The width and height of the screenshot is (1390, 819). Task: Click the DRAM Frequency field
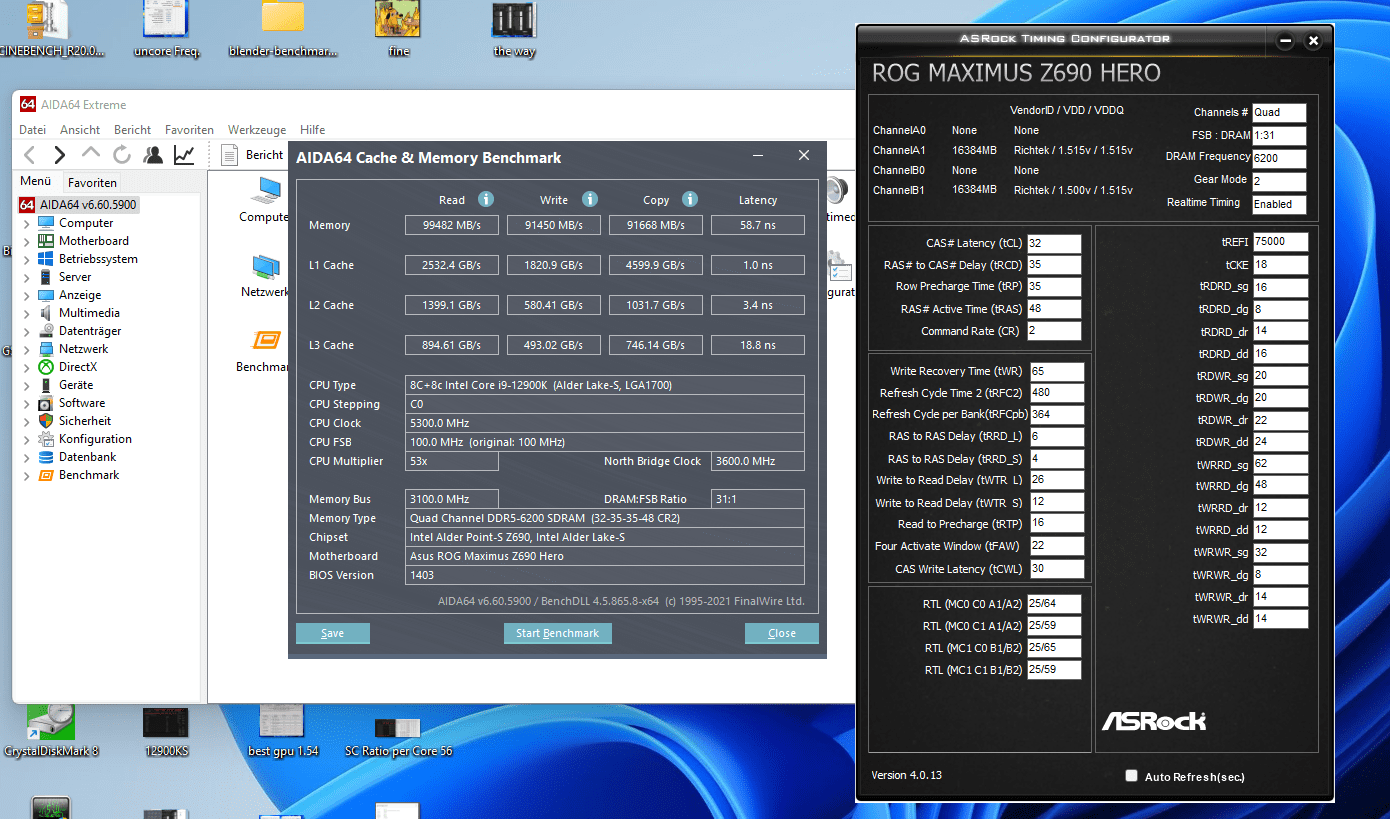click(x=1279, y=158)
